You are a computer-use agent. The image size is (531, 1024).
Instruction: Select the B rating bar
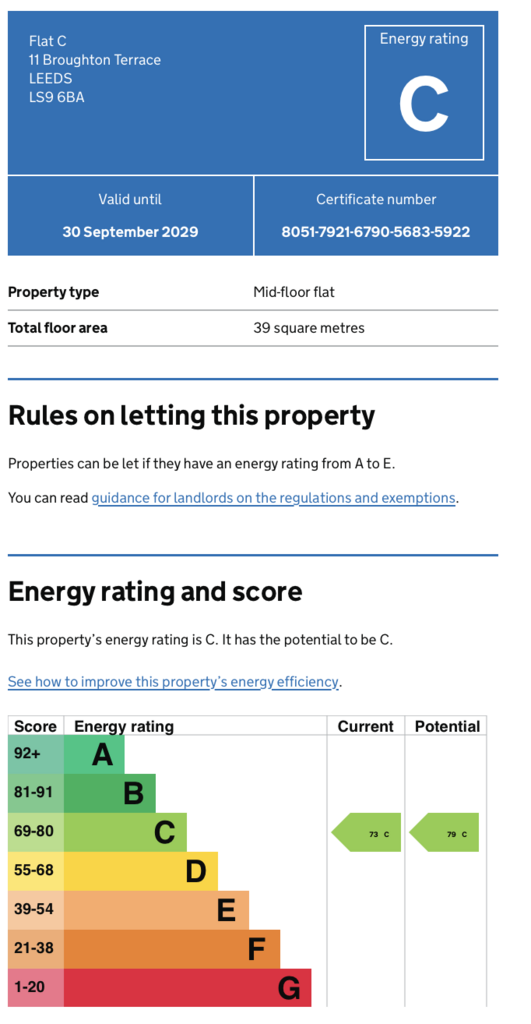[110, 793]
